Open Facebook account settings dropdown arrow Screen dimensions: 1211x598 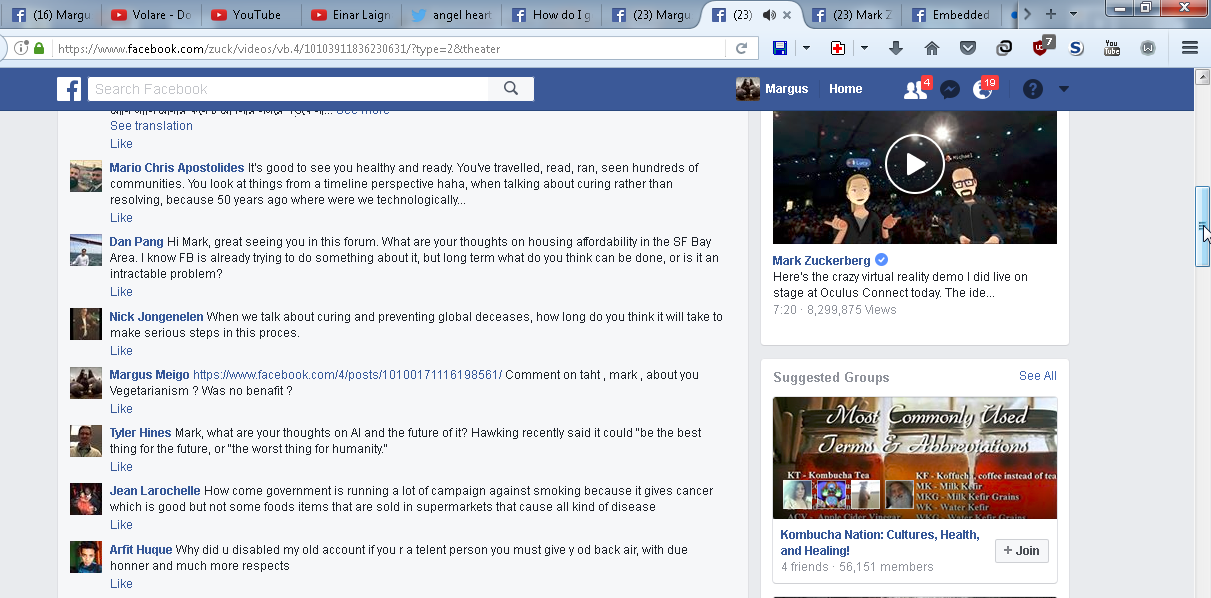[x=1064, y=89]
